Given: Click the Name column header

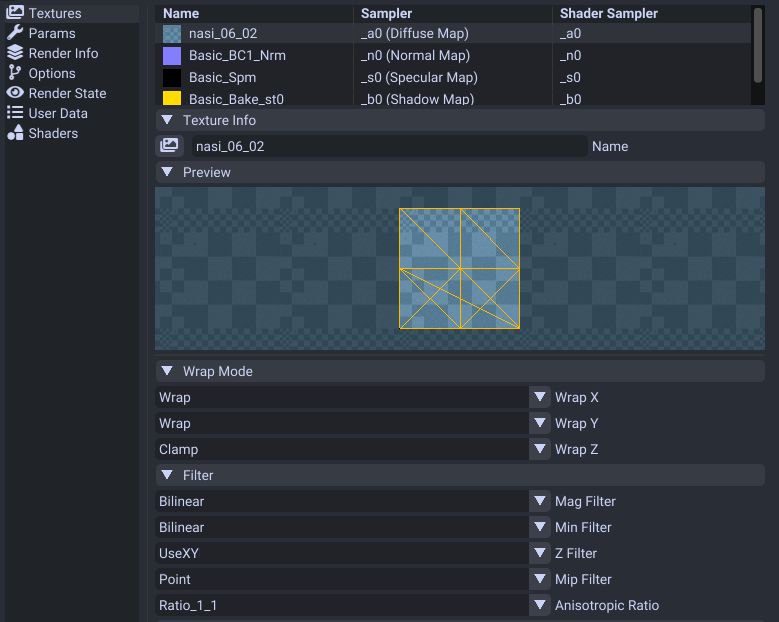Looking at the screenshot, I should 254,13.
